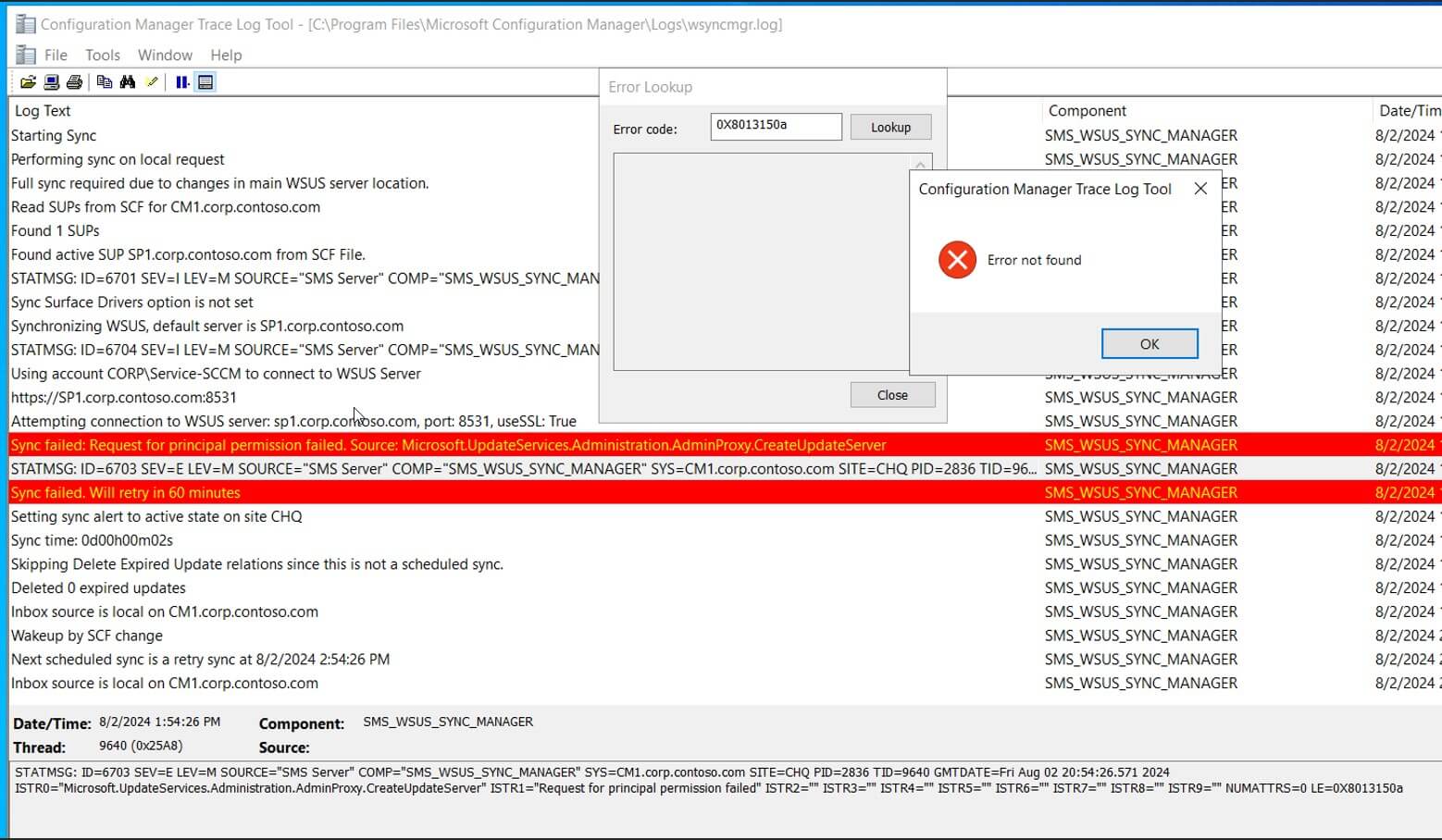Screen dimensions: 1442x840
Task: Click the Close button in Error Lookup
Action: point(892,395)
